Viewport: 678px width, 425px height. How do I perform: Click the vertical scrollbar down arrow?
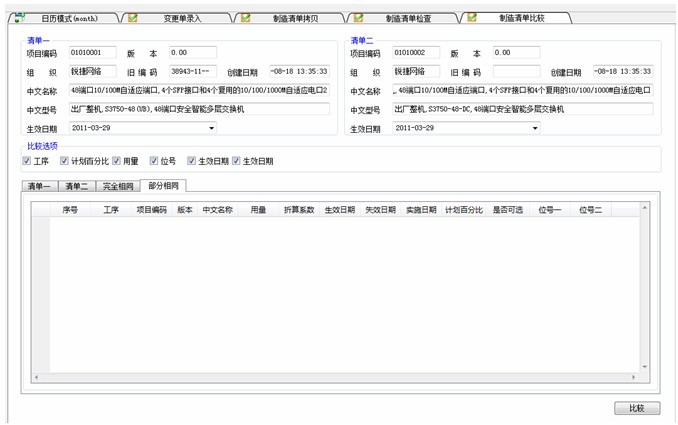click(x=646, y=367)
